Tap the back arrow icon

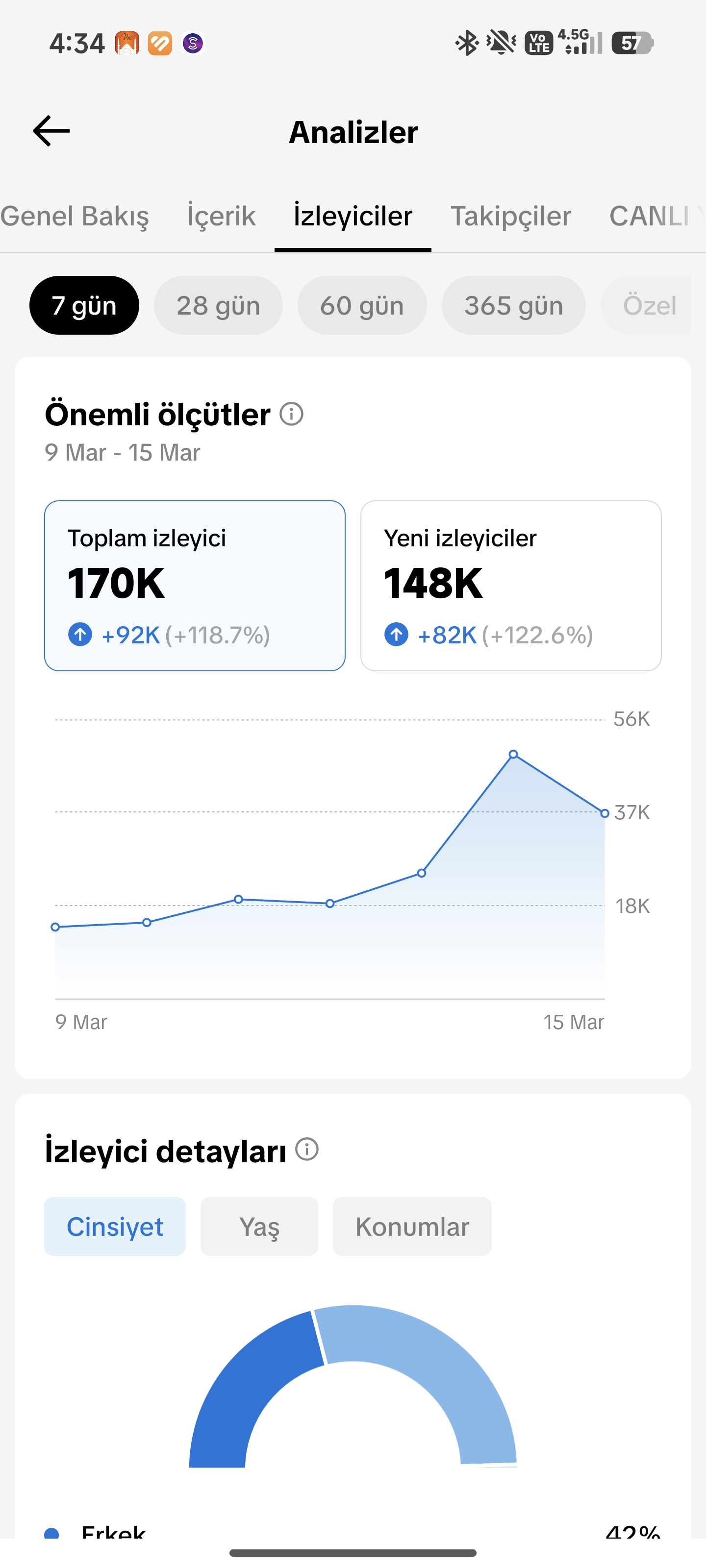(51, 131)
